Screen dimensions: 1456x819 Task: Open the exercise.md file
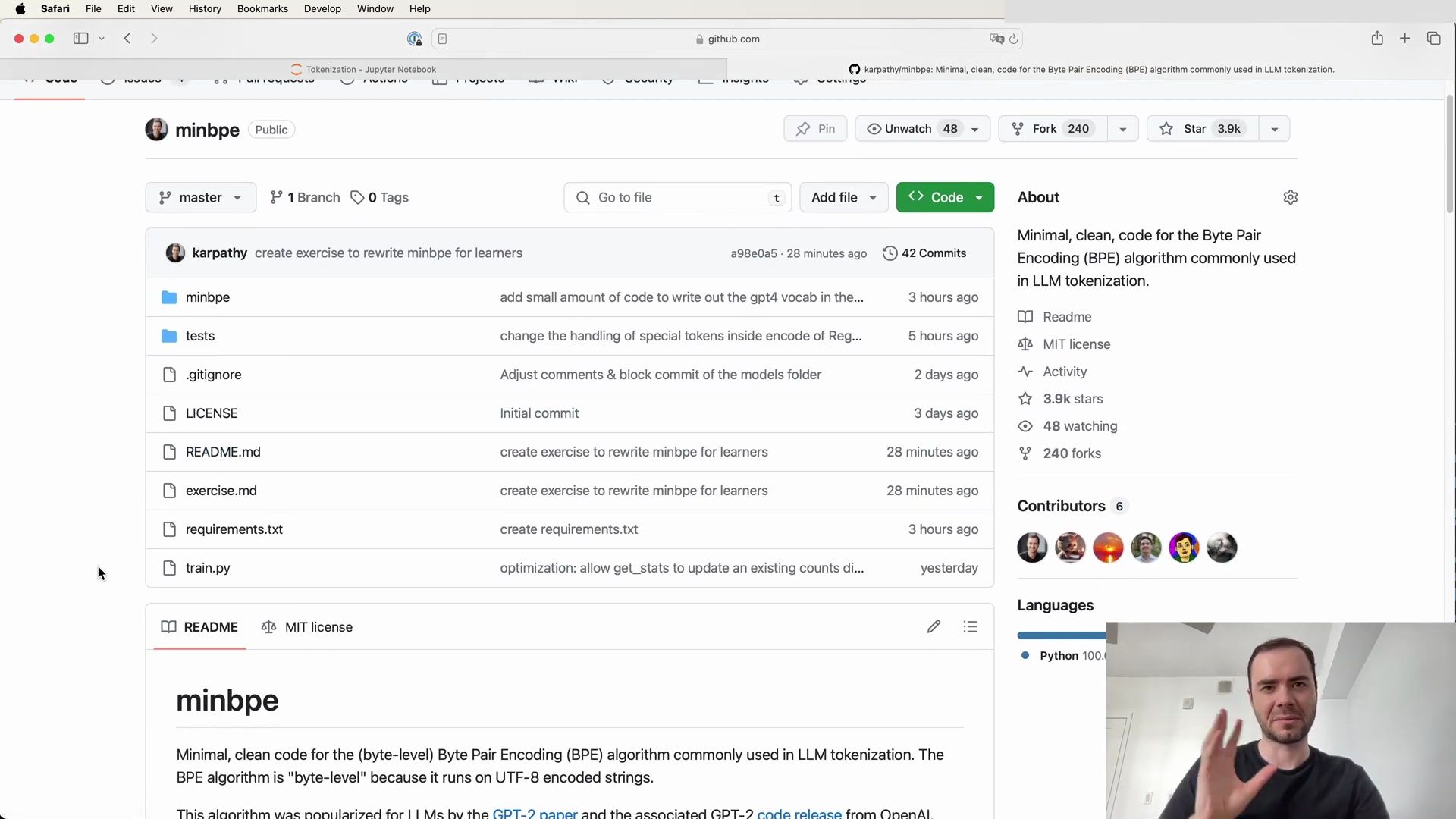221,491
